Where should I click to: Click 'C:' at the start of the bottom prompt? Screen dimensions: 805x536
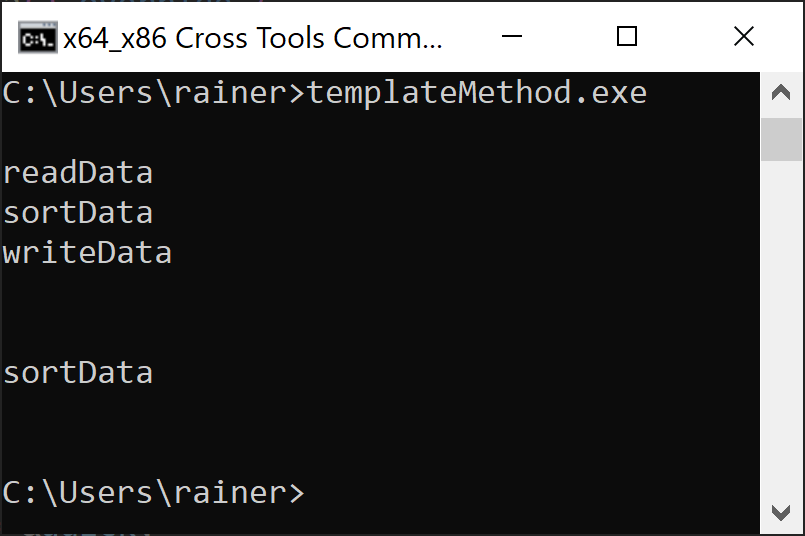click(20, 492)
